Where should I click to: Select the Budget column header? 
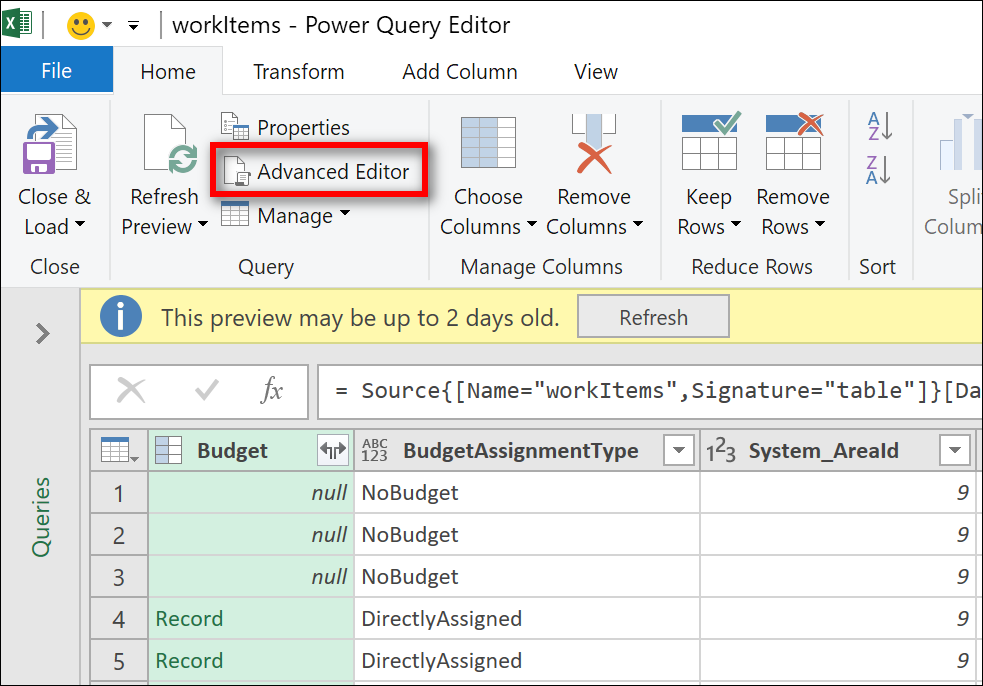232,450
